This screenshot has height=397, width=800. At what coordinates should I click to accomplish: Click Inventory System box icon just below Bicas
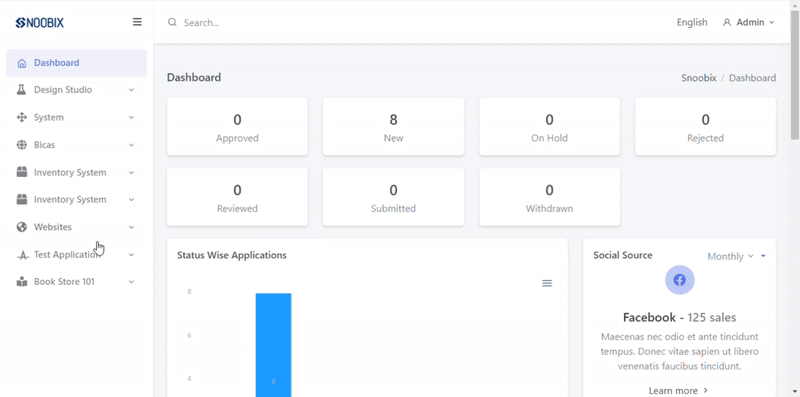[21, 172]
